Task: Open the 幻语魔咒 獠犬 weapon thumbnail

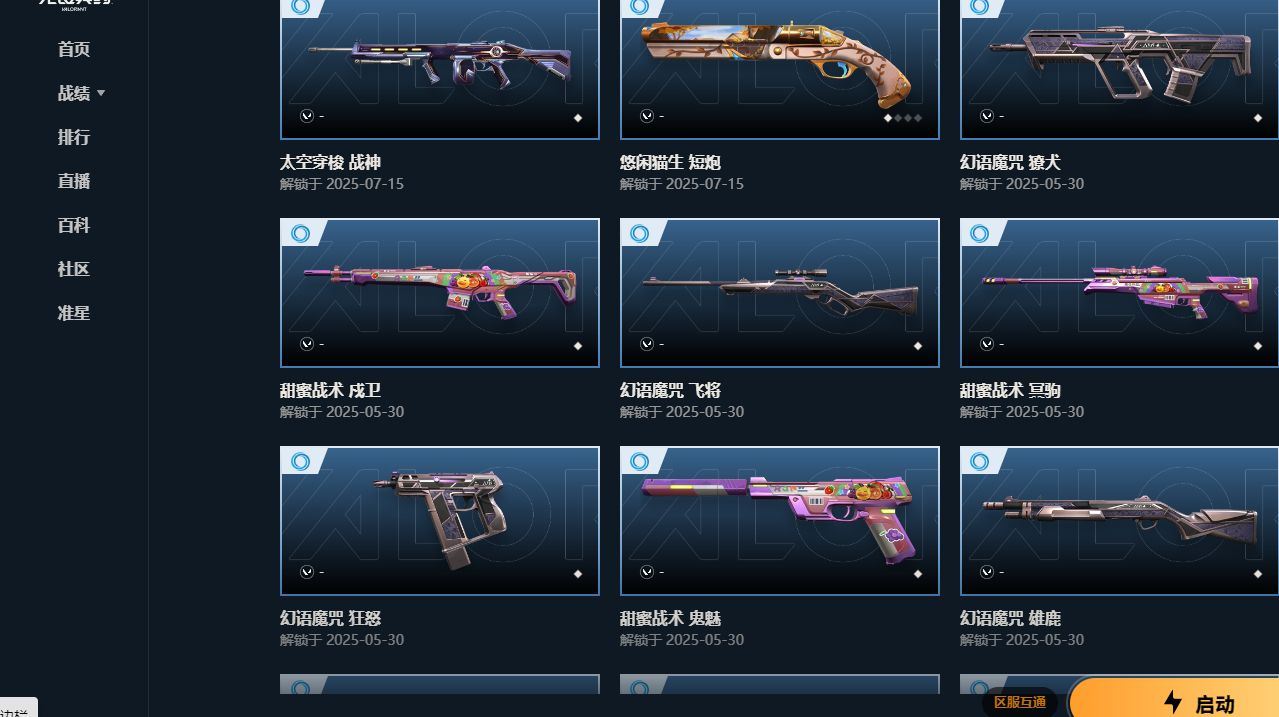Action: pyautogui.click(x=1119, y=69)
